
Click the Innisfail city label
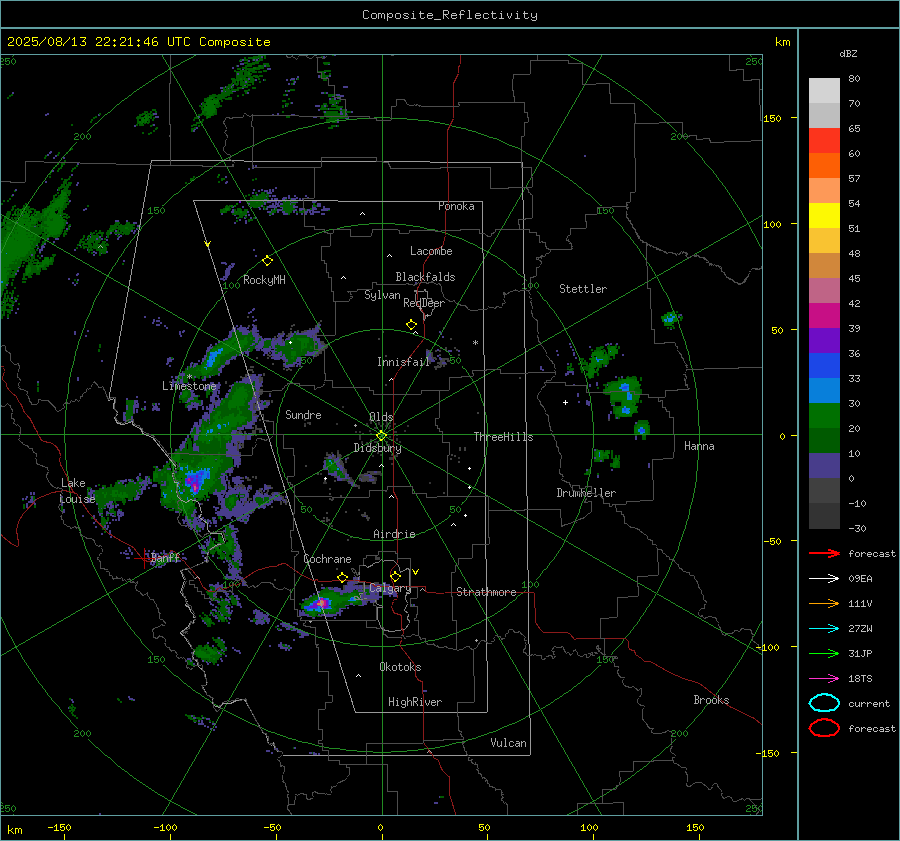click(404, 362)
